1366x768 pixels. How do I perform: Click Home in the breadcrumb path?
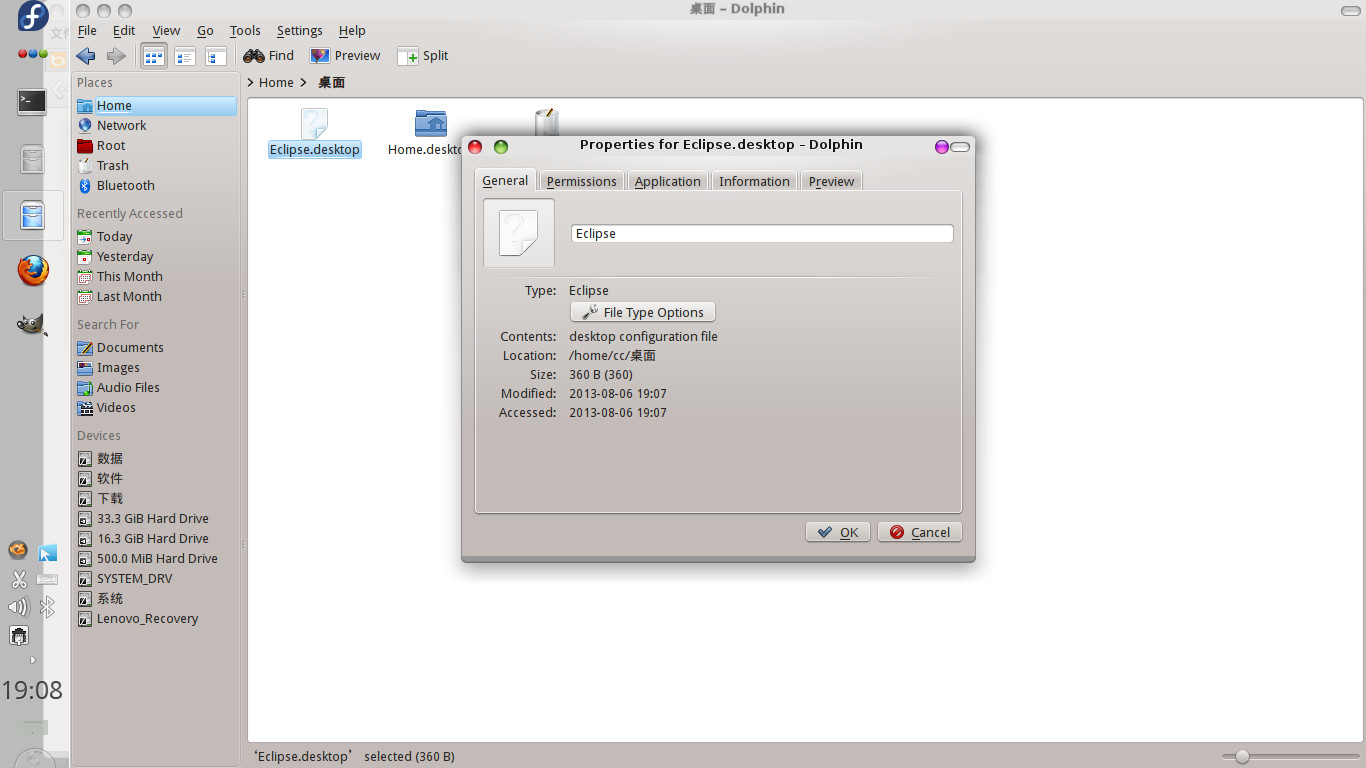click(276, 83)
